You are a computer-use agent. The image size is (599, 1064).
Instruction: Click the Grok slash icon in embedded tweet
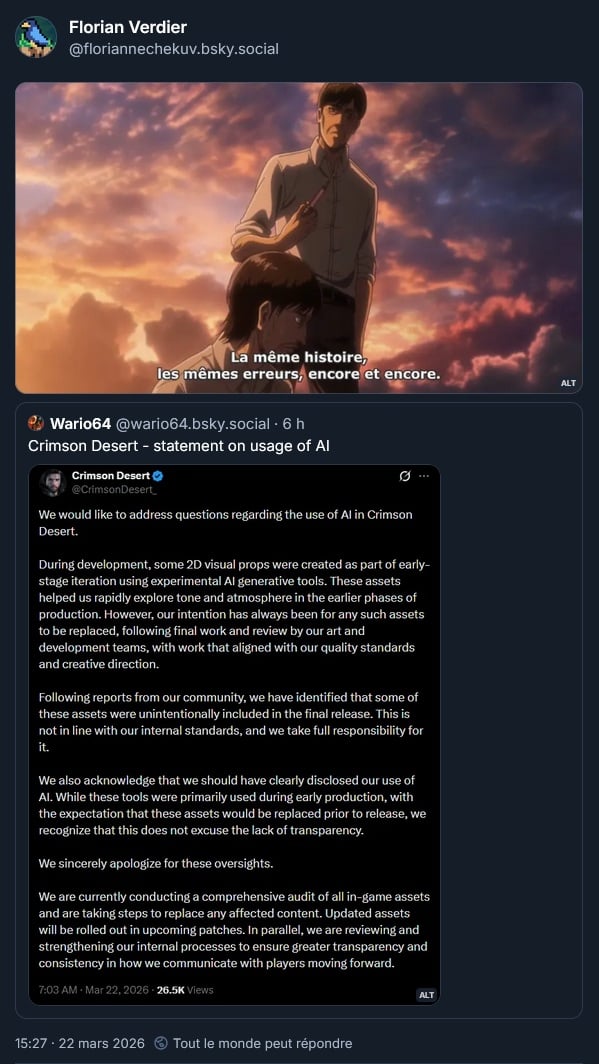tap(405, 476)
